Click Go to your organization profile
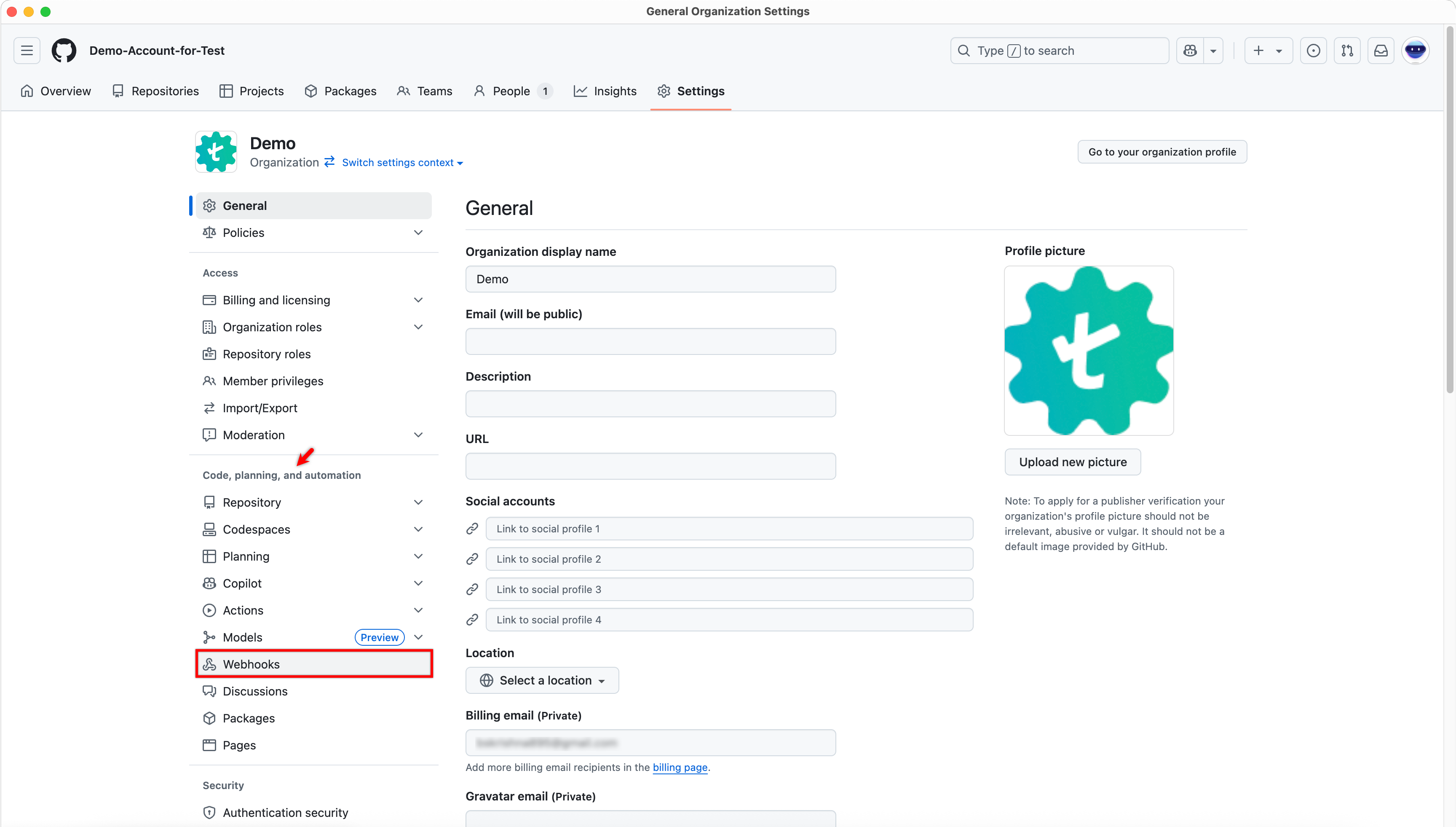This screenshot has width=1456, height=827. pos(1162,152)
